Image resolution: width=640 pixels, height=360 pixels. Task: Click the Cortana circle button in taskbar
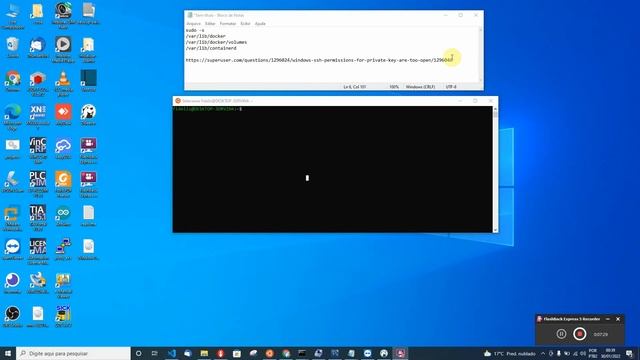[138, 353]
